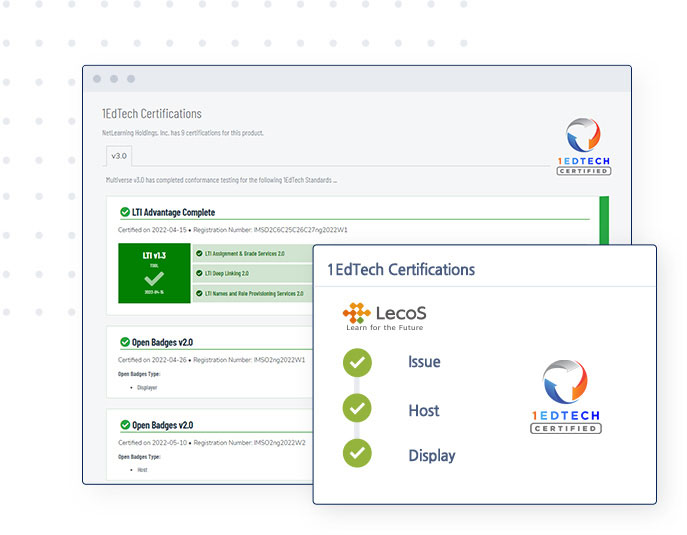Click the 1EdTech Certifications heading in main window
This screenshot has height=535, width=687.
pos(151,114)
